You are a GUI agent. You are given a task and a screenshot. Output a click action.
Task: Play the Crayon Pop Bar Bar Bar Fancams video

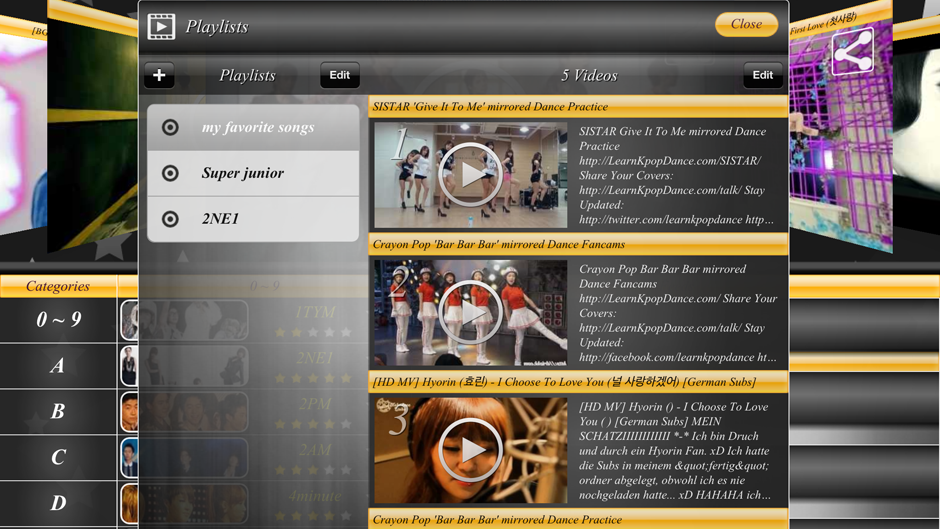click(470, 313)
